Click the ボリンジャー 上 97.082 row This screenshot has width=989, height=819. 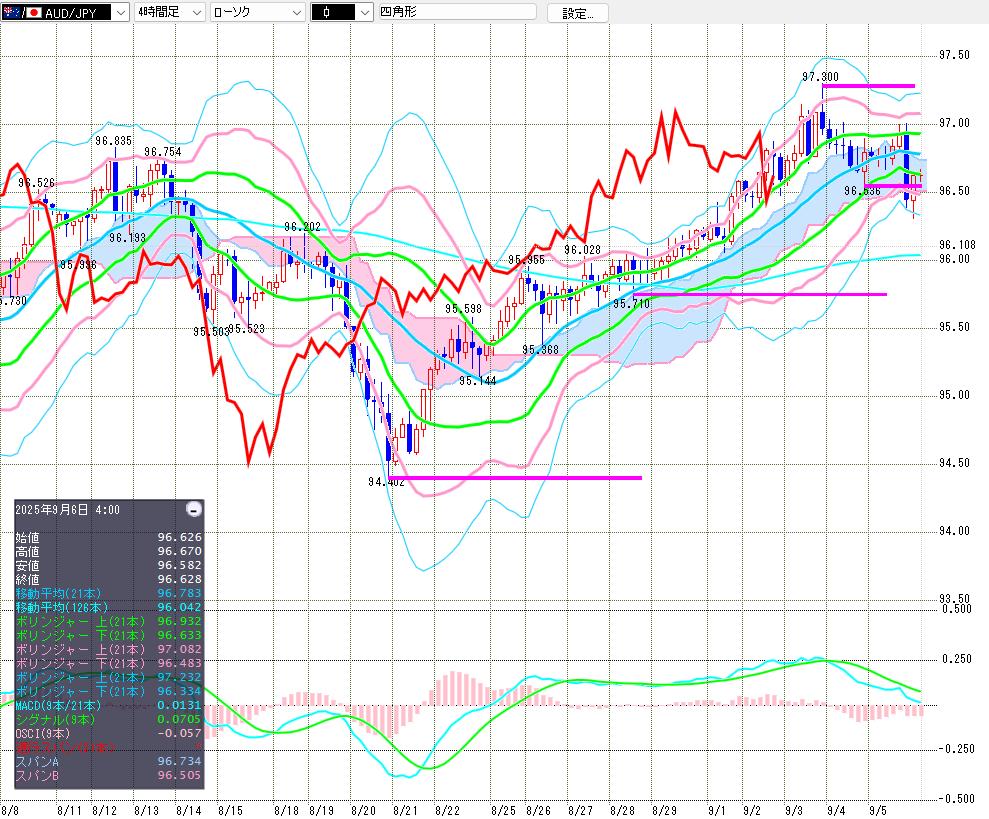click(108, 649)
